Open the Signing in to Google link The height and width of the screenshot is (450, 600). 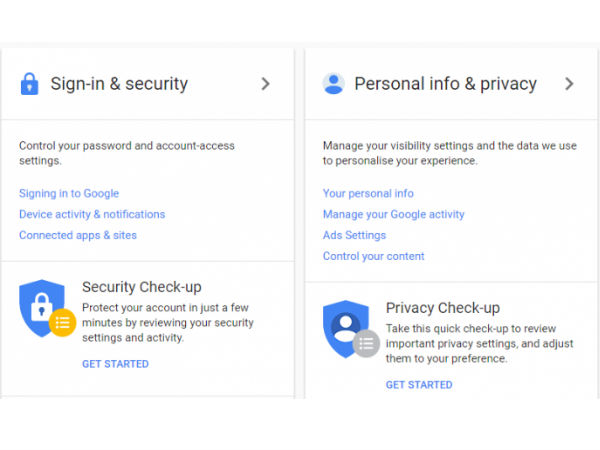(x=69, y=193)
